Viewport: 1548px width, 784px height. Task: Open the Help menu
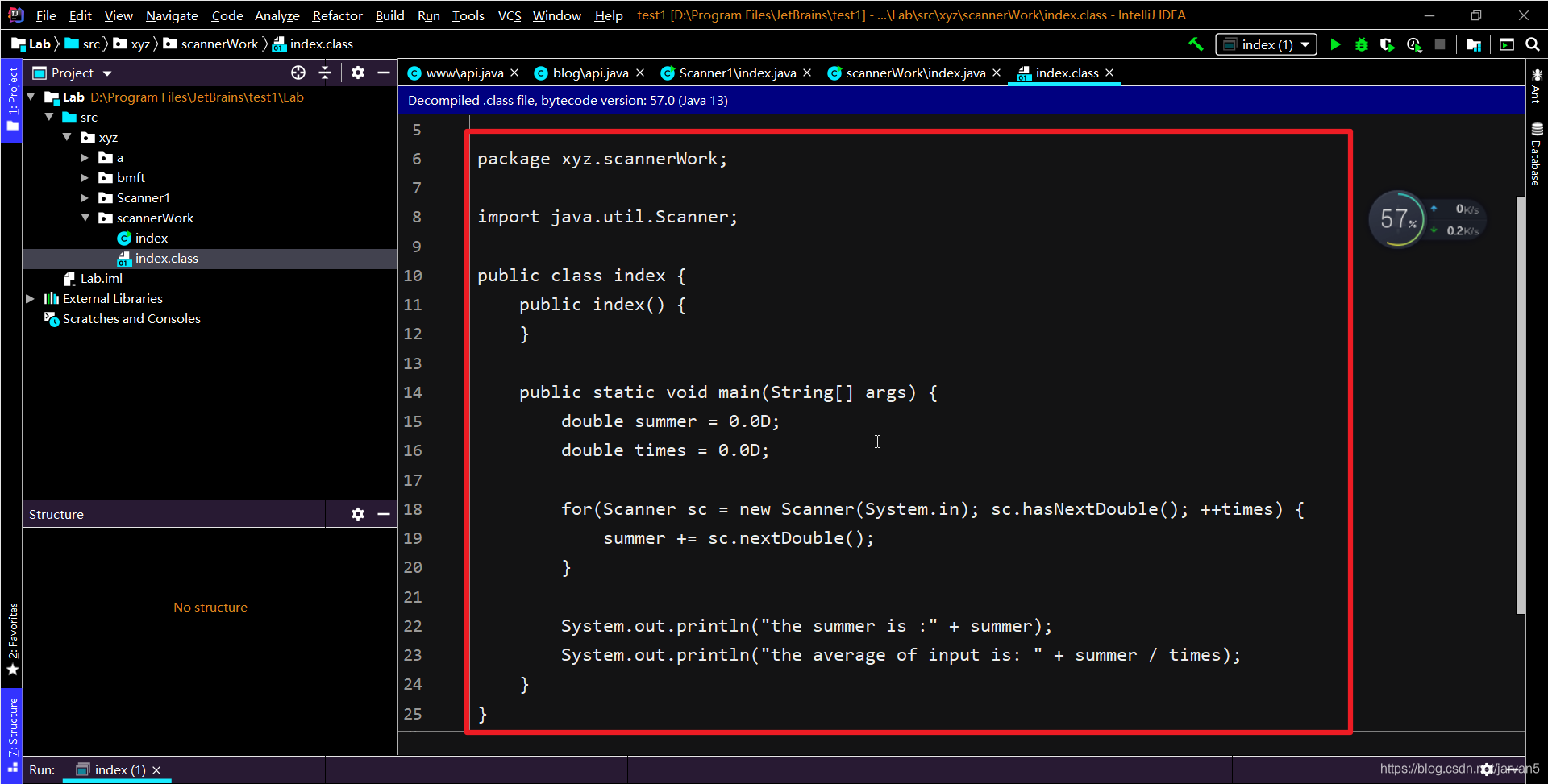click(609, 15)
